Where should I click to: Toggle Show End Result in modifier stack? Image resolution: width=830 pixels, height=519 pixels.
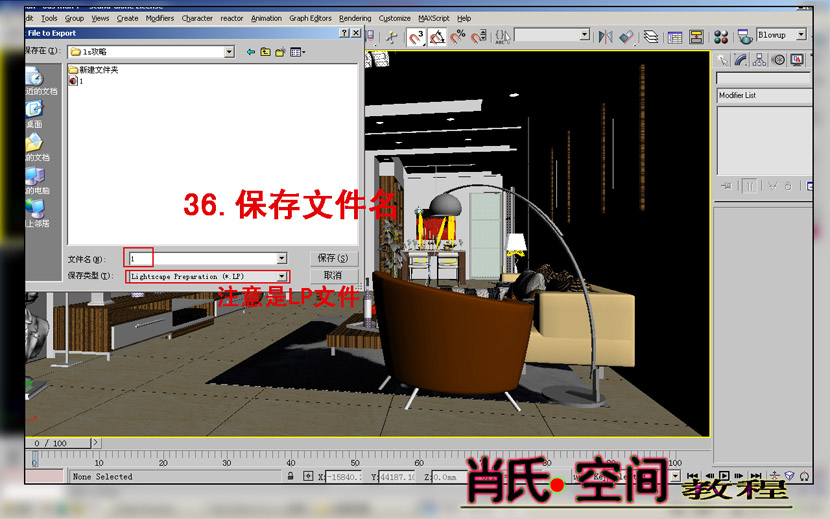coord(750,186)
